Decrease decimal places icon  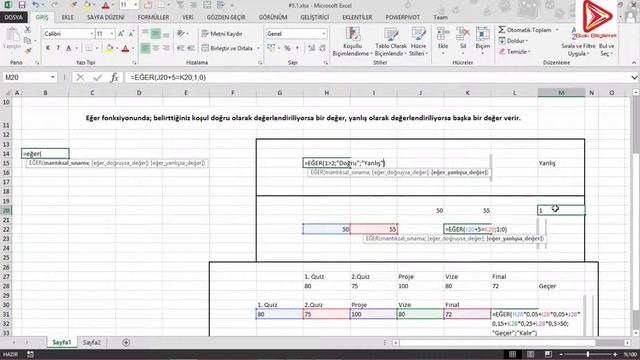322,48
